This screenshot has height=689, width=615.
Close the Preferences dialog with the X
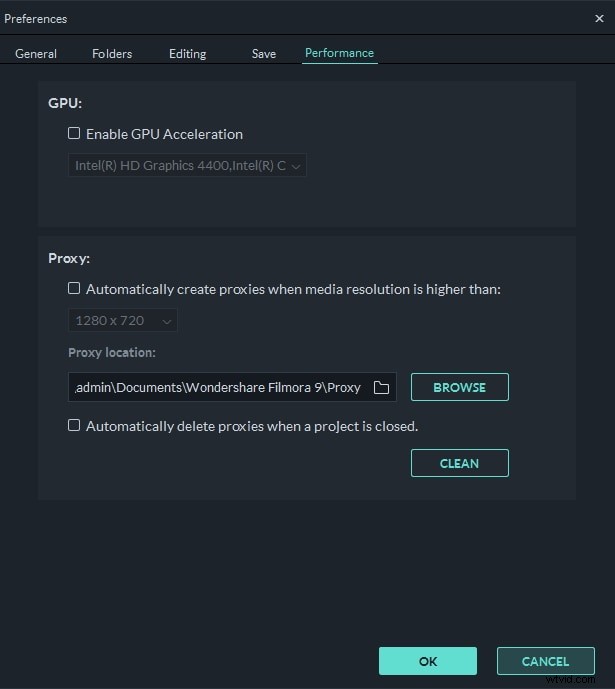pyautogui.click(x=599, y=18)
